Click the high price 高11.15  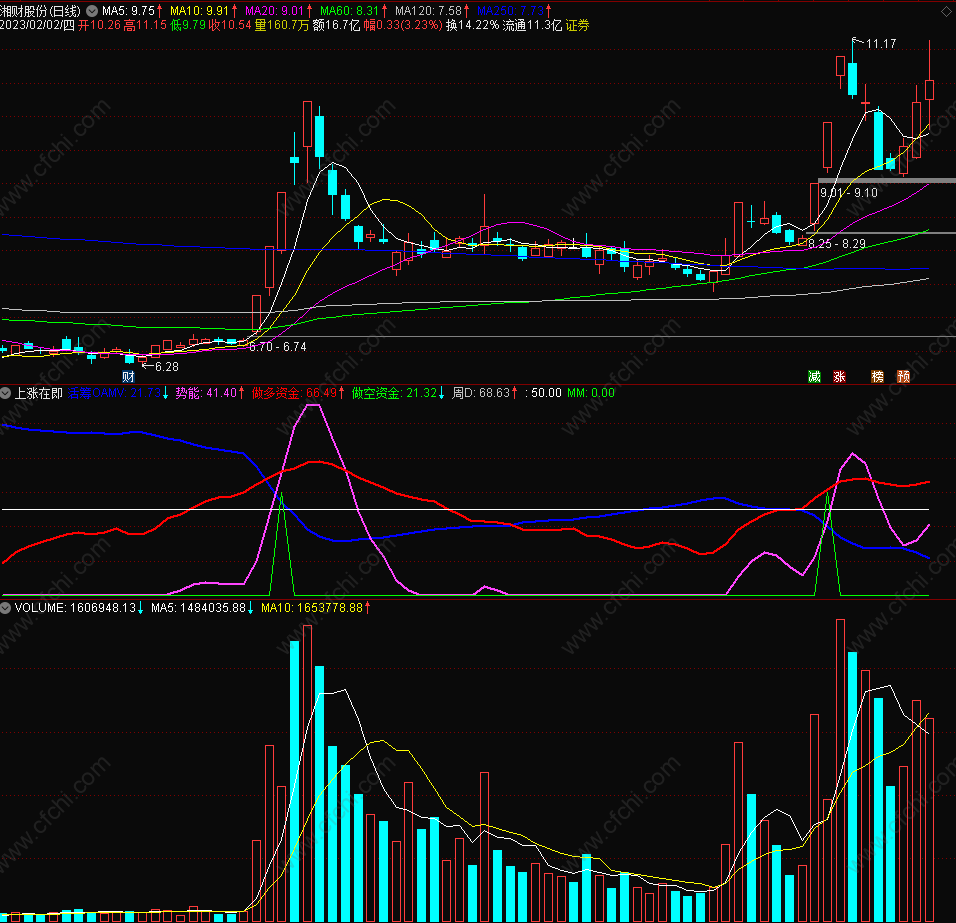[145, 26]
